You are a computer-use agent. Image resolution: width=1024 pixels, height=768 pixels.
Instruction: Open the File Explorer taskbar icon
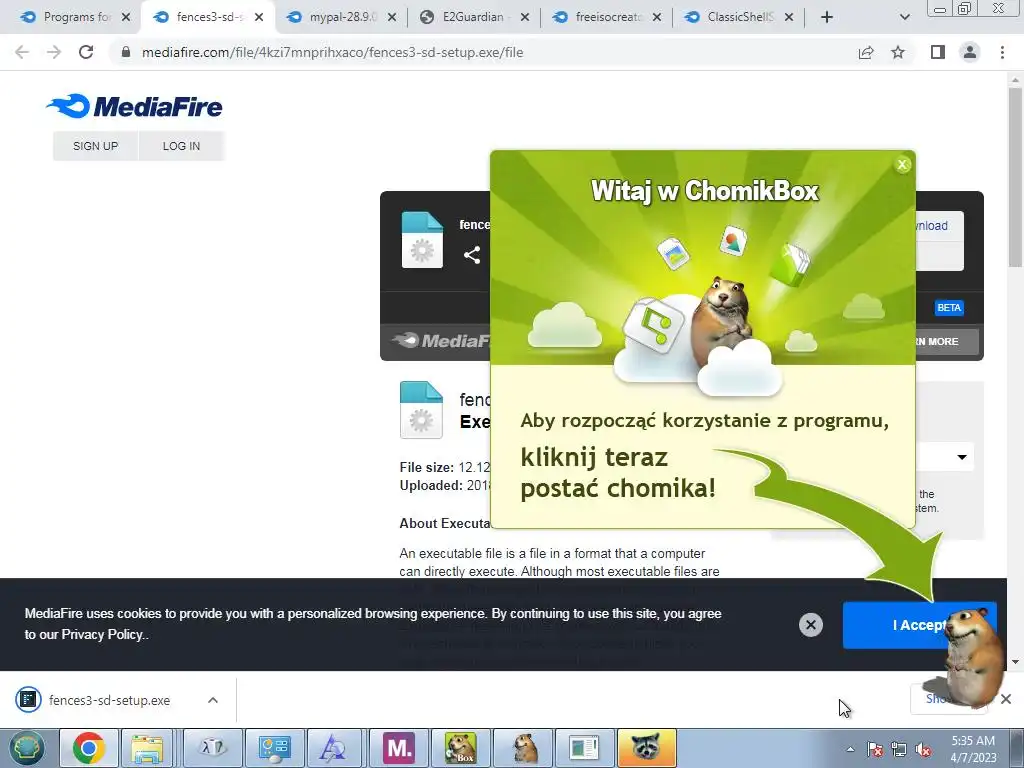tap(148, 748)
